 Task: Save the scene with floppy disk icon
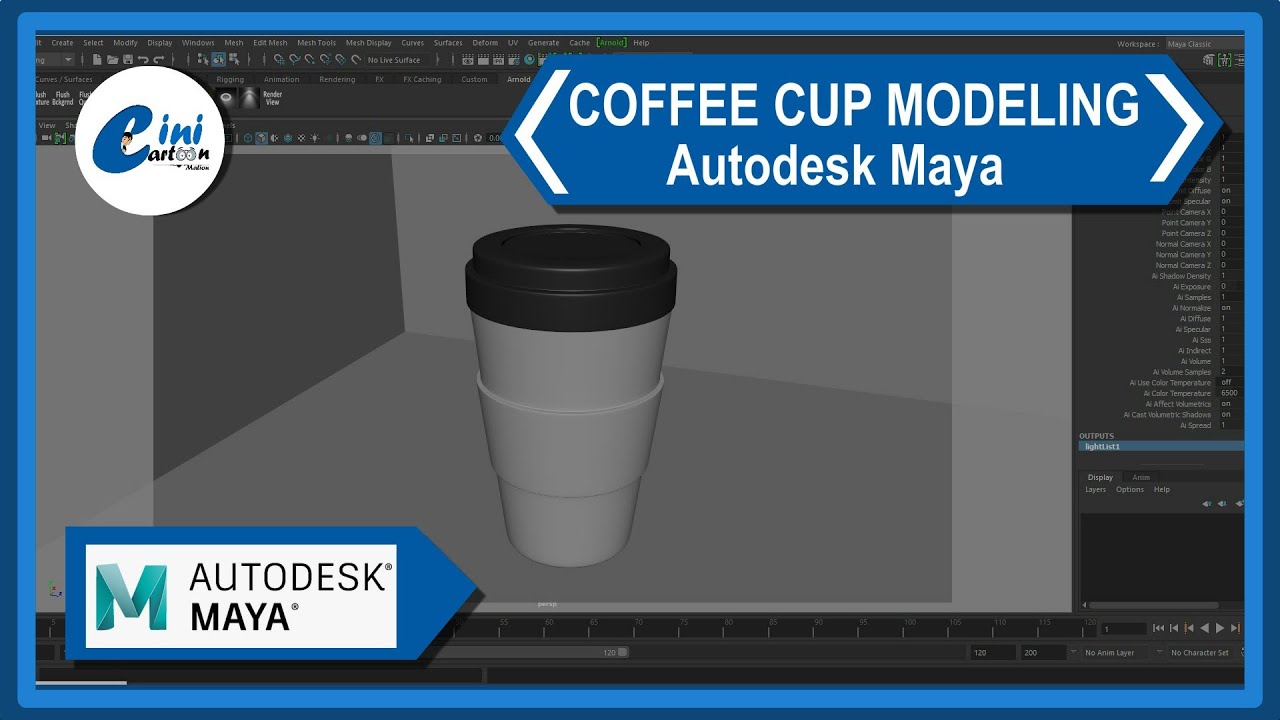coord(127,60)
